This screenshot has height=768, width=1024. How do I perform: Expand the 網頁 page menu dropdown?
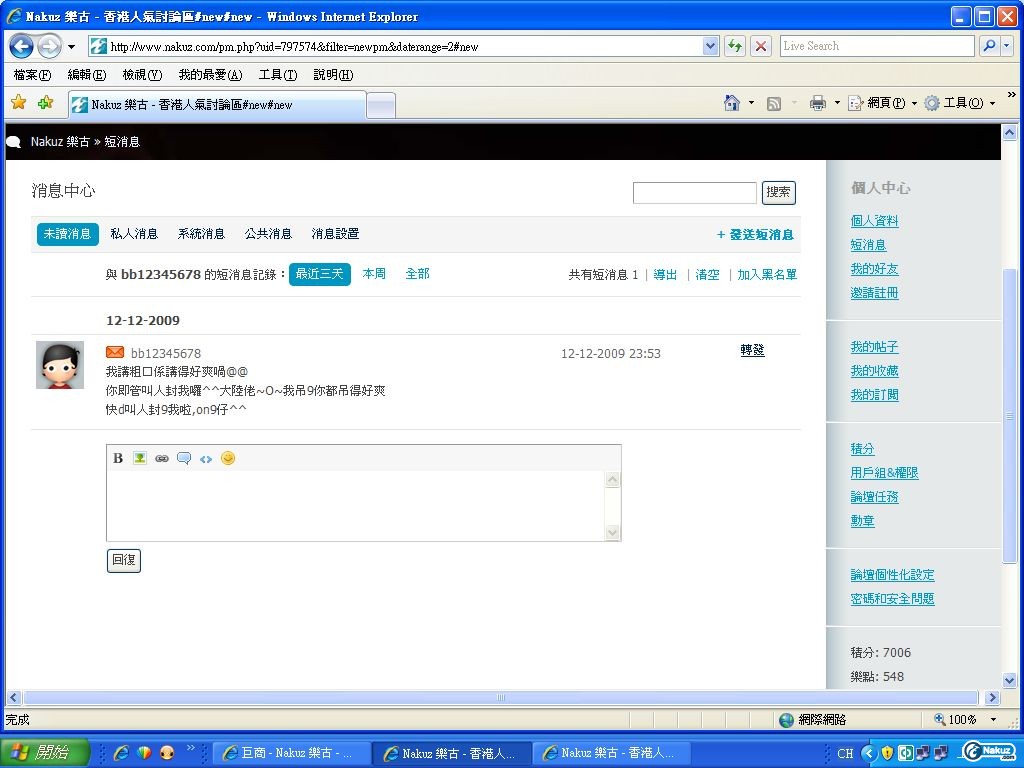[x=914, y=103]
